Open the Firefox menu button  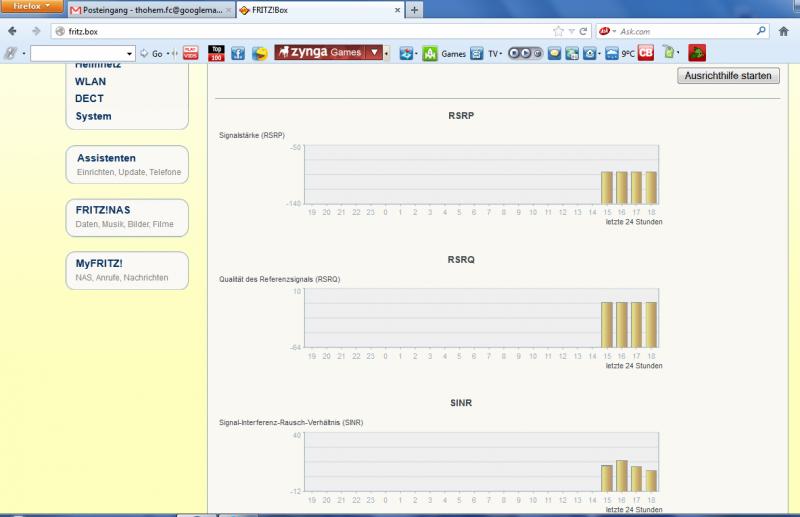(31, 6)
